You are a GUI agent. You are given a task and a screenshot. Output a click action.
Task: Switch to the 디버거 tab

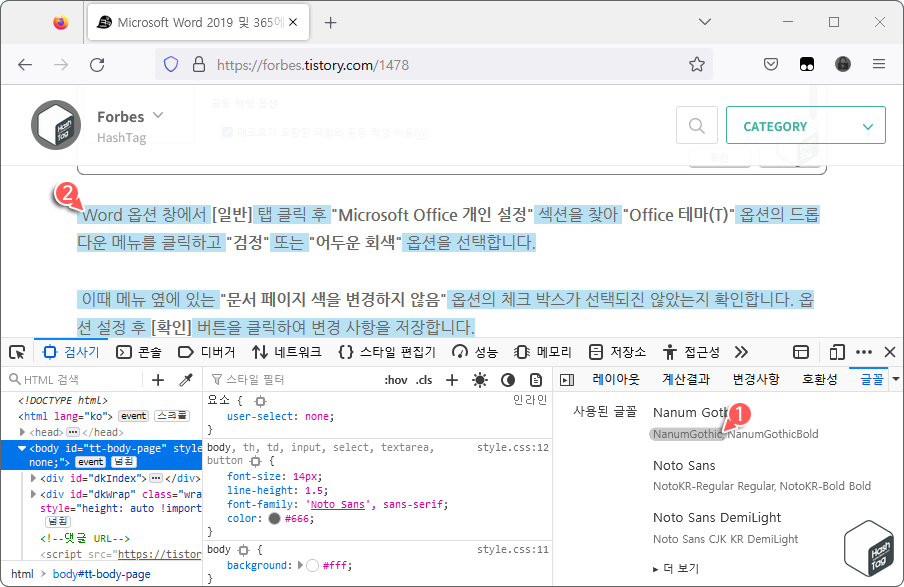[x=206, y=352]
